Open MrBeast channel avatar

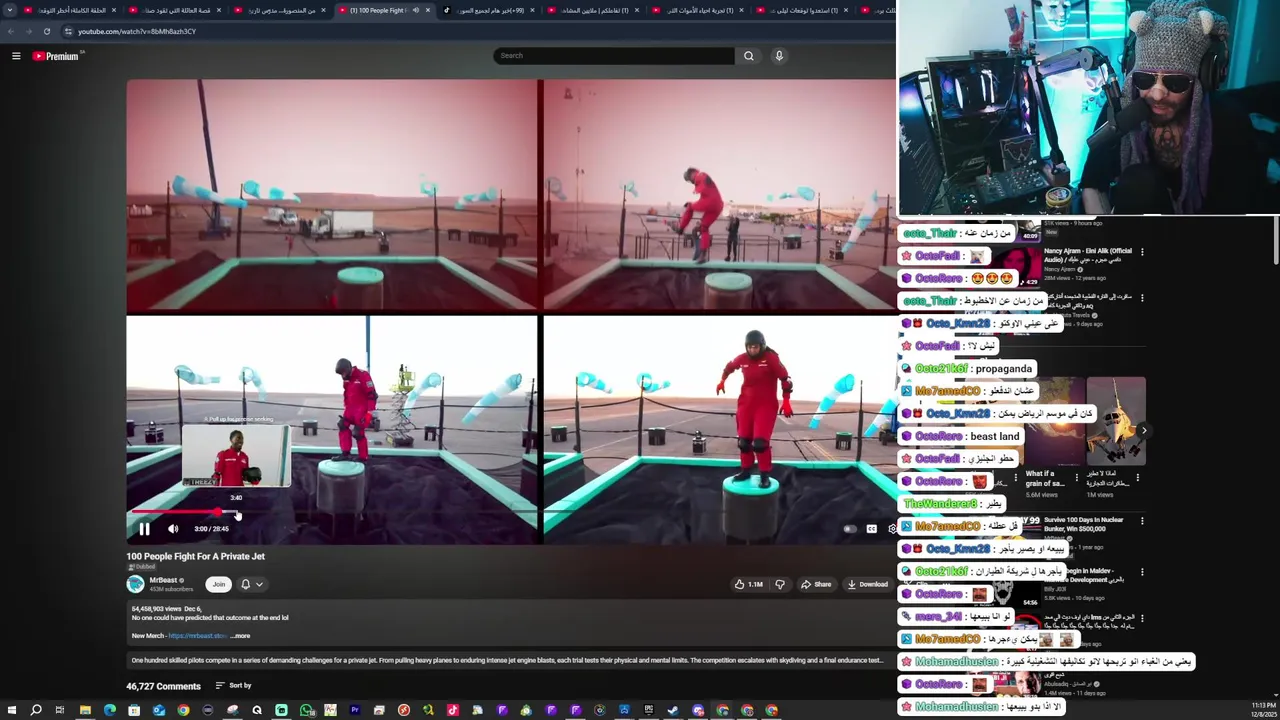[135, 584]
